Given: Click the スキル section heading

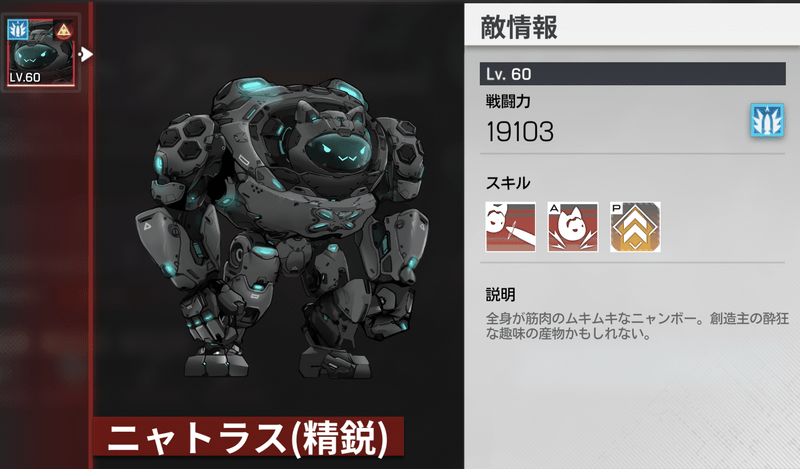Looking at the screenshot, I should click(x=508, y=183).
